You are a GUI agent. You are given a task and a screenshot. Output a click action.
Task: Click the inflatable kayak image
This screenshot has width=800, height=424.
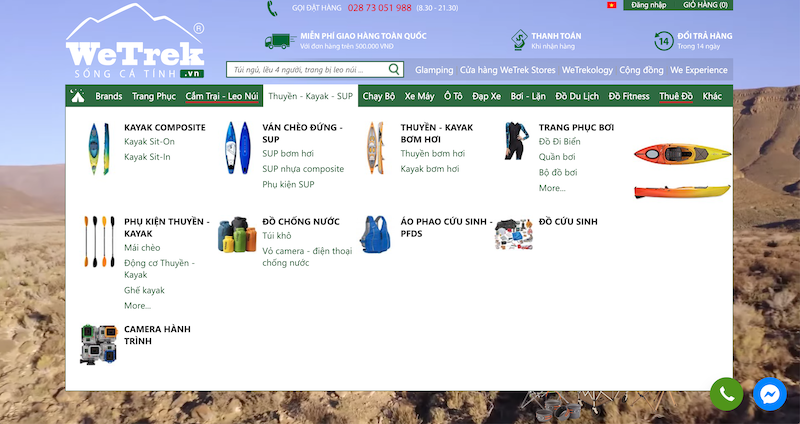[x=375, y=148]
